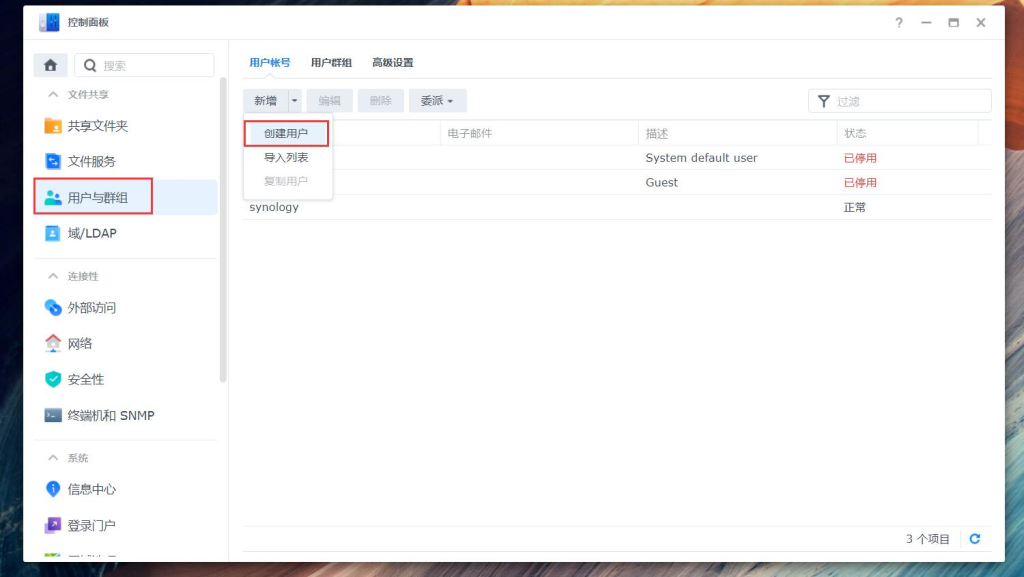
Task: Collapse the 文件共享 section
Action: (x=83, y=94)
